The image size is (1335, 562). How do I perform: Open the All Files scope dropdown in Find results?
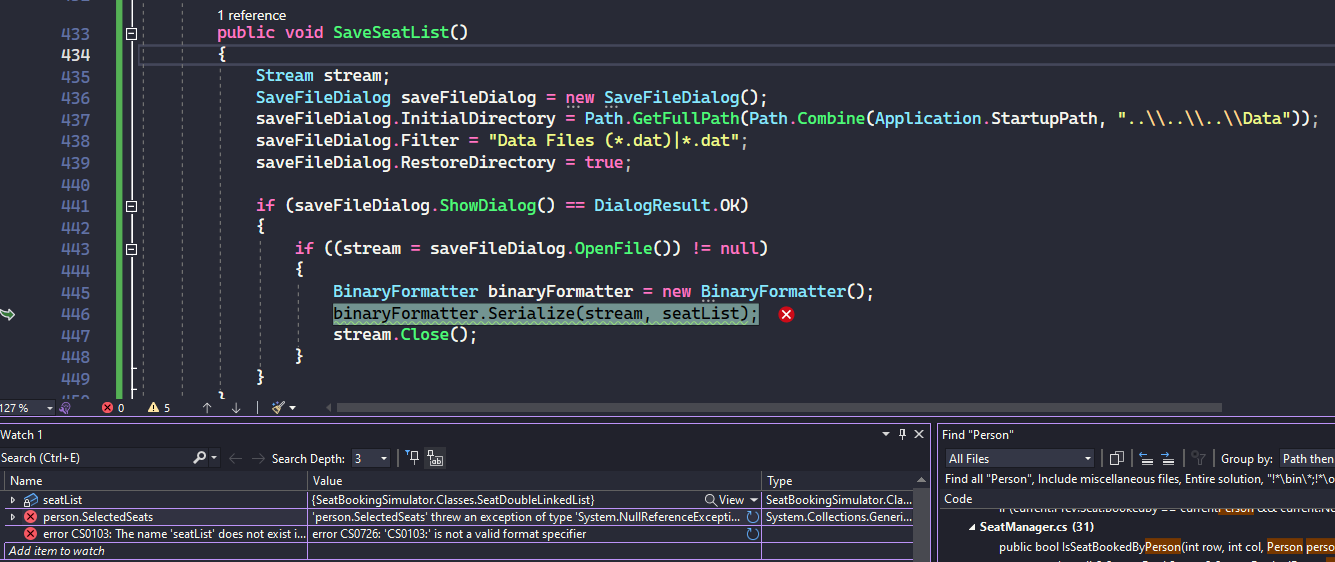click(x=1020, y=458)
